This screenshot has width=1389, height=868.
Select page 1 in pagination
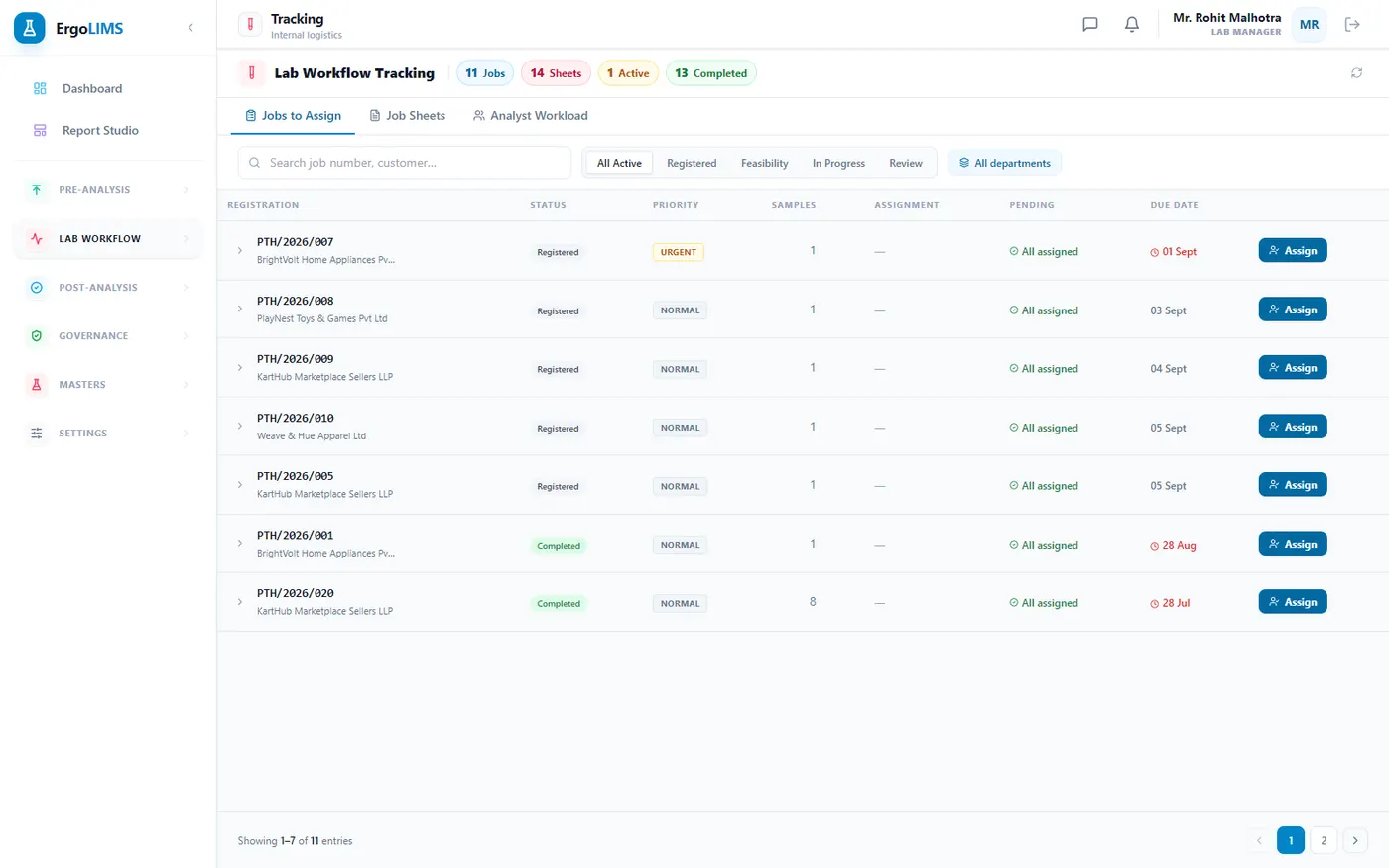(1291, 840)
